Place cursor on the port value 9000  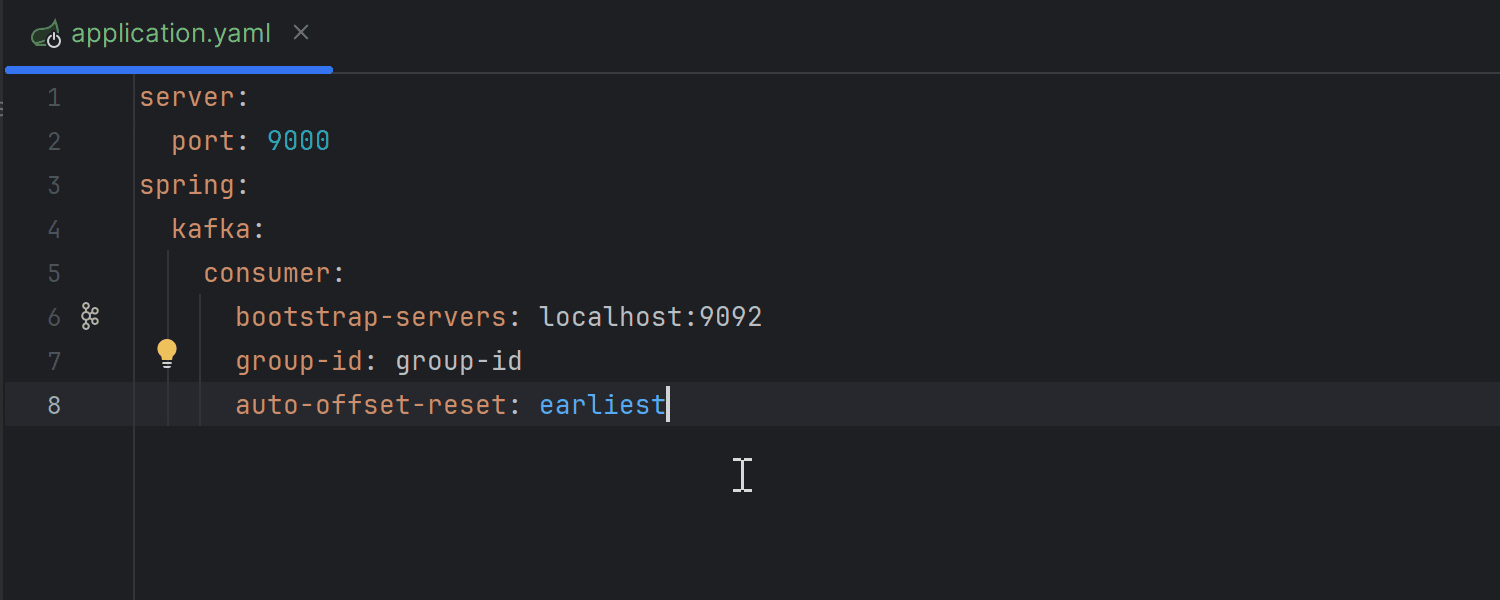[297, 140]
